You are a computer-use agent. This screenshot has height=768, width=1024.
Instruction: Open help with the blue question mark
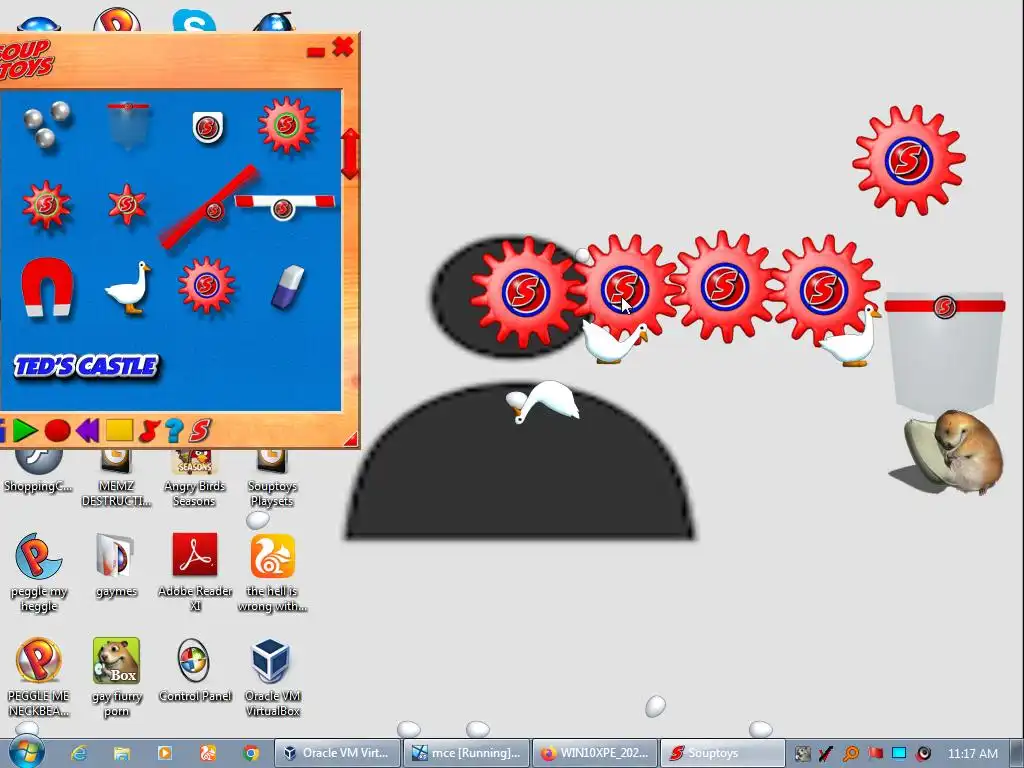pos(174,430)
